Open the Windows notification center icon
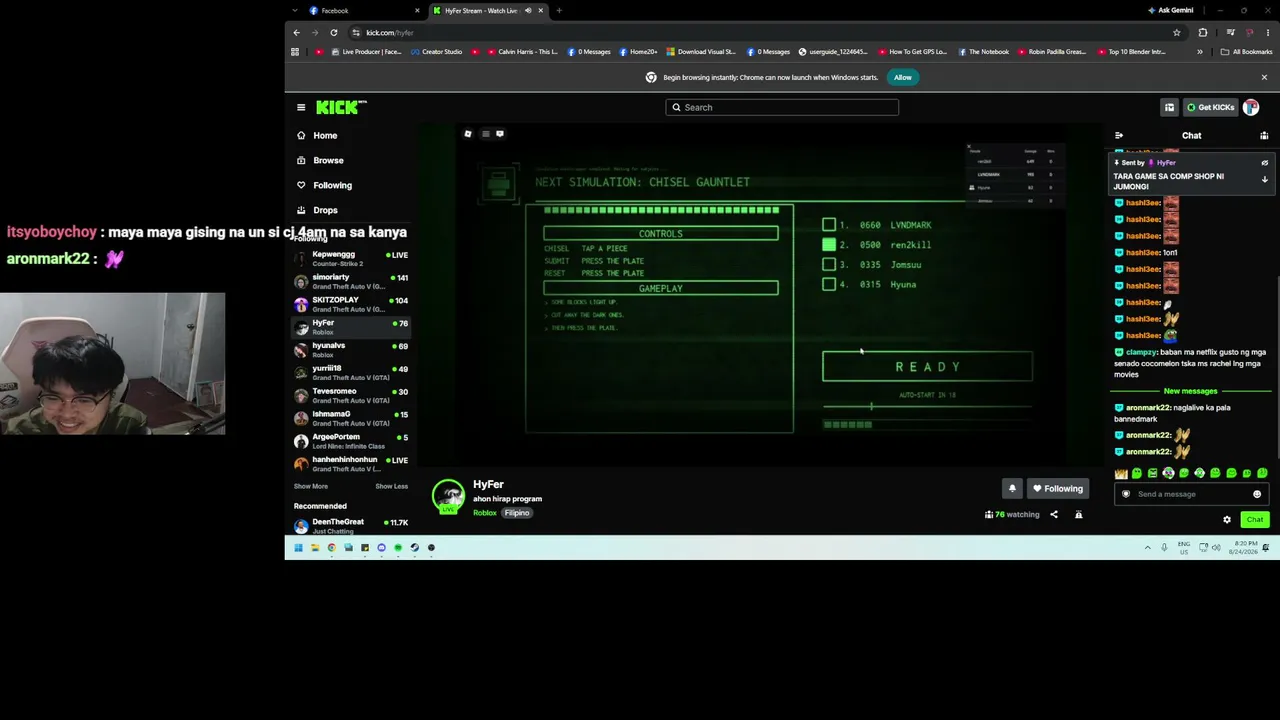Viewport: 1280px width, 720px height. pyautogui.click(x=1266, y=547)
